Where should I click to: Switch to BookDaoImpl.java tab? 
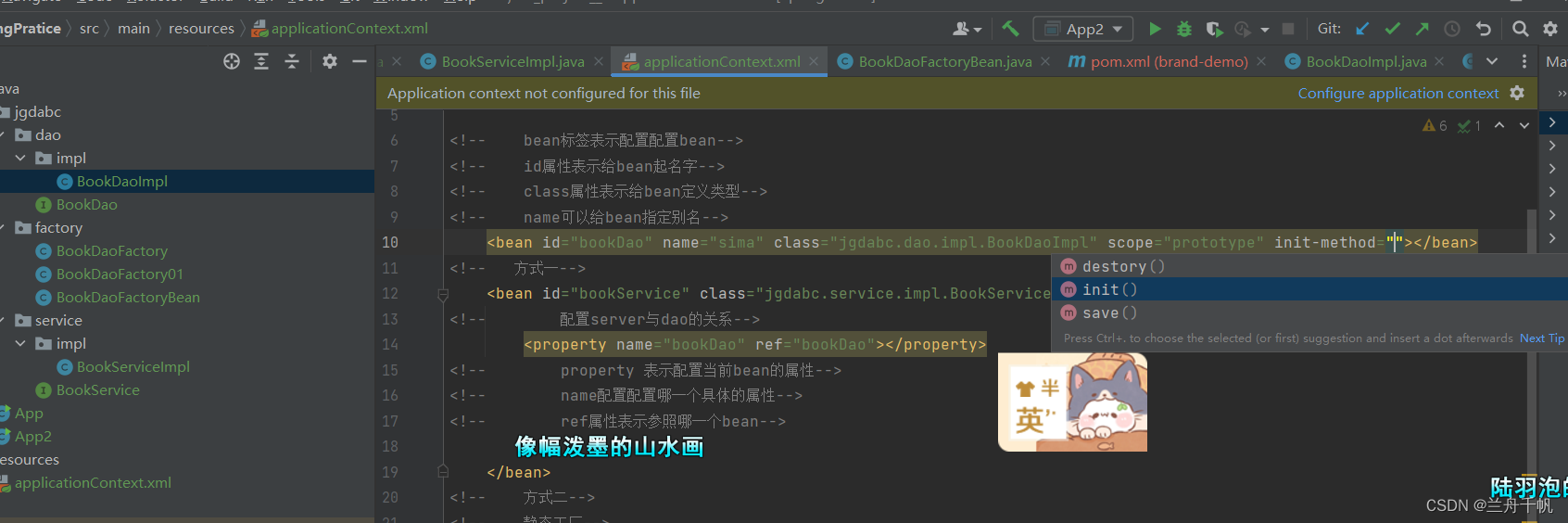(x=1366, y=61)
